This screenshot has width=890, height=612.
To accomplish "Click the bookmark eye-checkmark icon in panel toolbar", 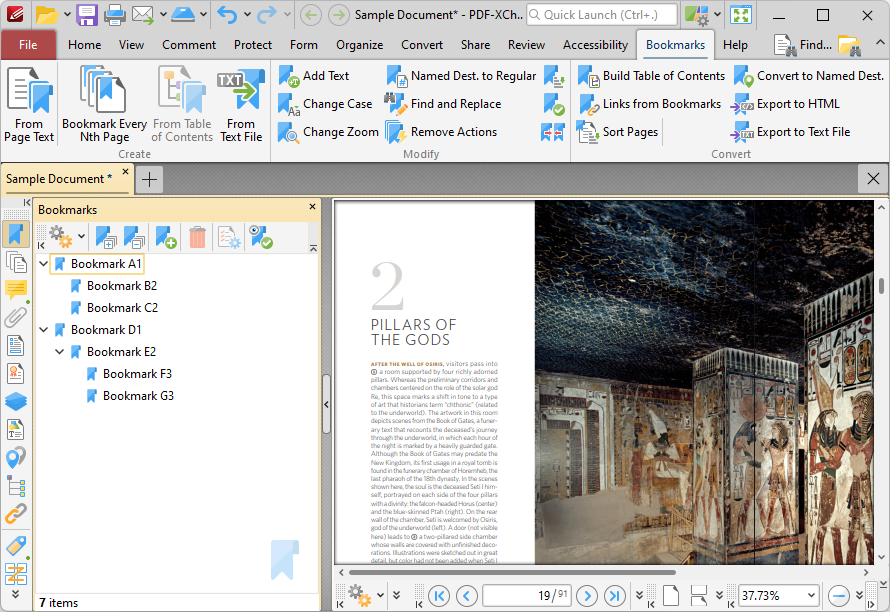I will point(261,237).
